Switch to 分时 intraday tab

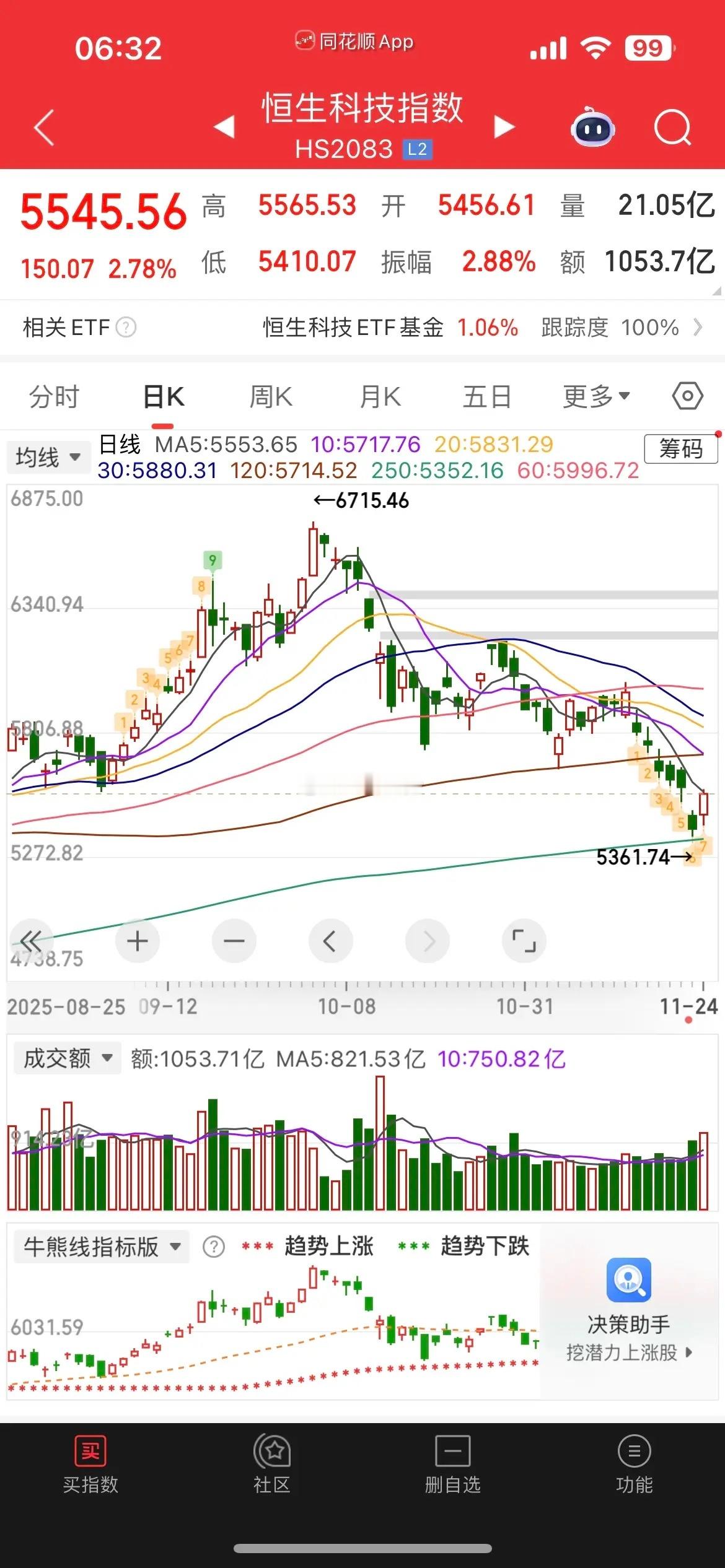[x=55, y=396]
